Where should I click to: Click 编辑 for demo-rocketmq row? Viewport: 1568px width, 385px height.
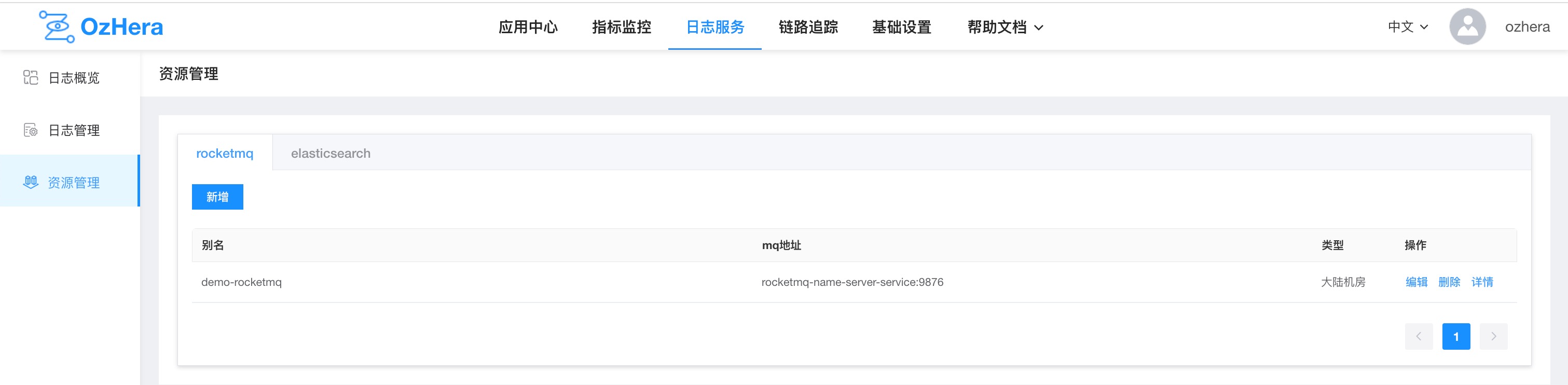[1416, 282]
